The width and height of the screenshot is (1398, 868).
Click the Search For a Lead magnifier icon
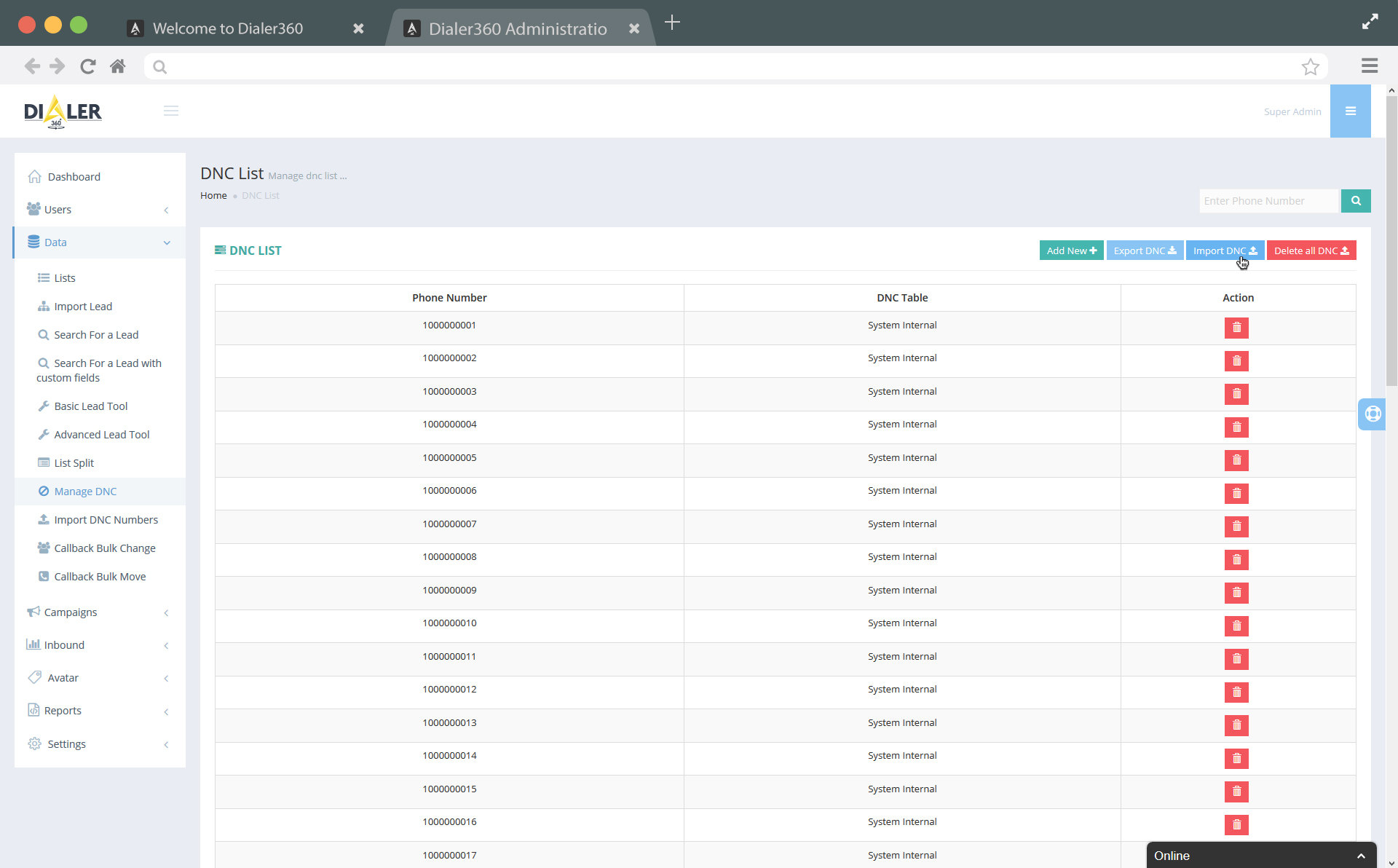click(44, 334)
